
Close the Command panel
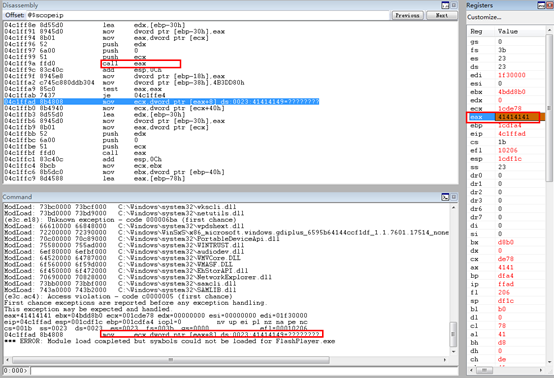454,197
